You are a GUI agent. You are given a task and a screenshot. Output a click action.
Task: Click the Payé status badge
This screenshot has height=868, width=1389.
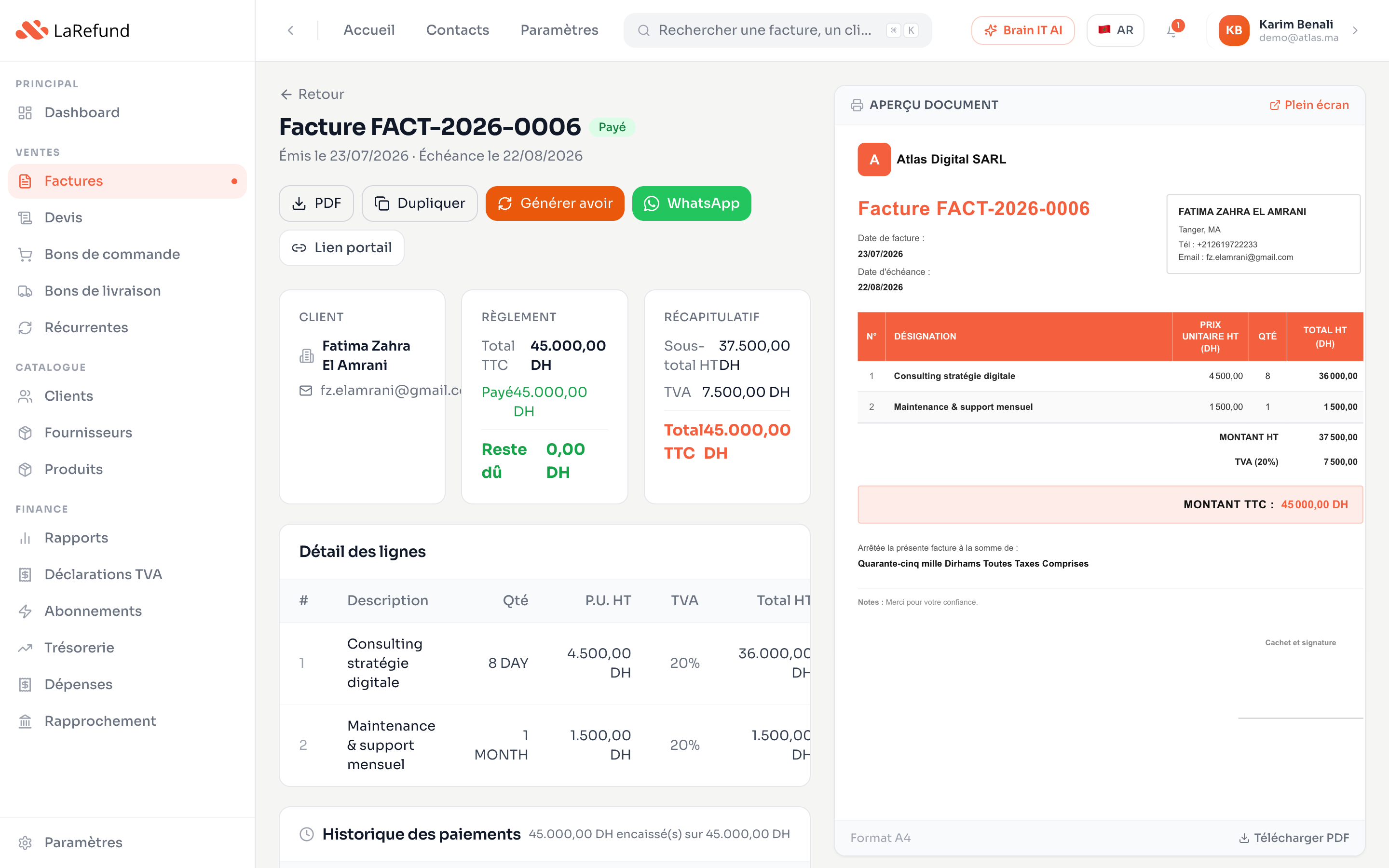[x=612, y=127]
